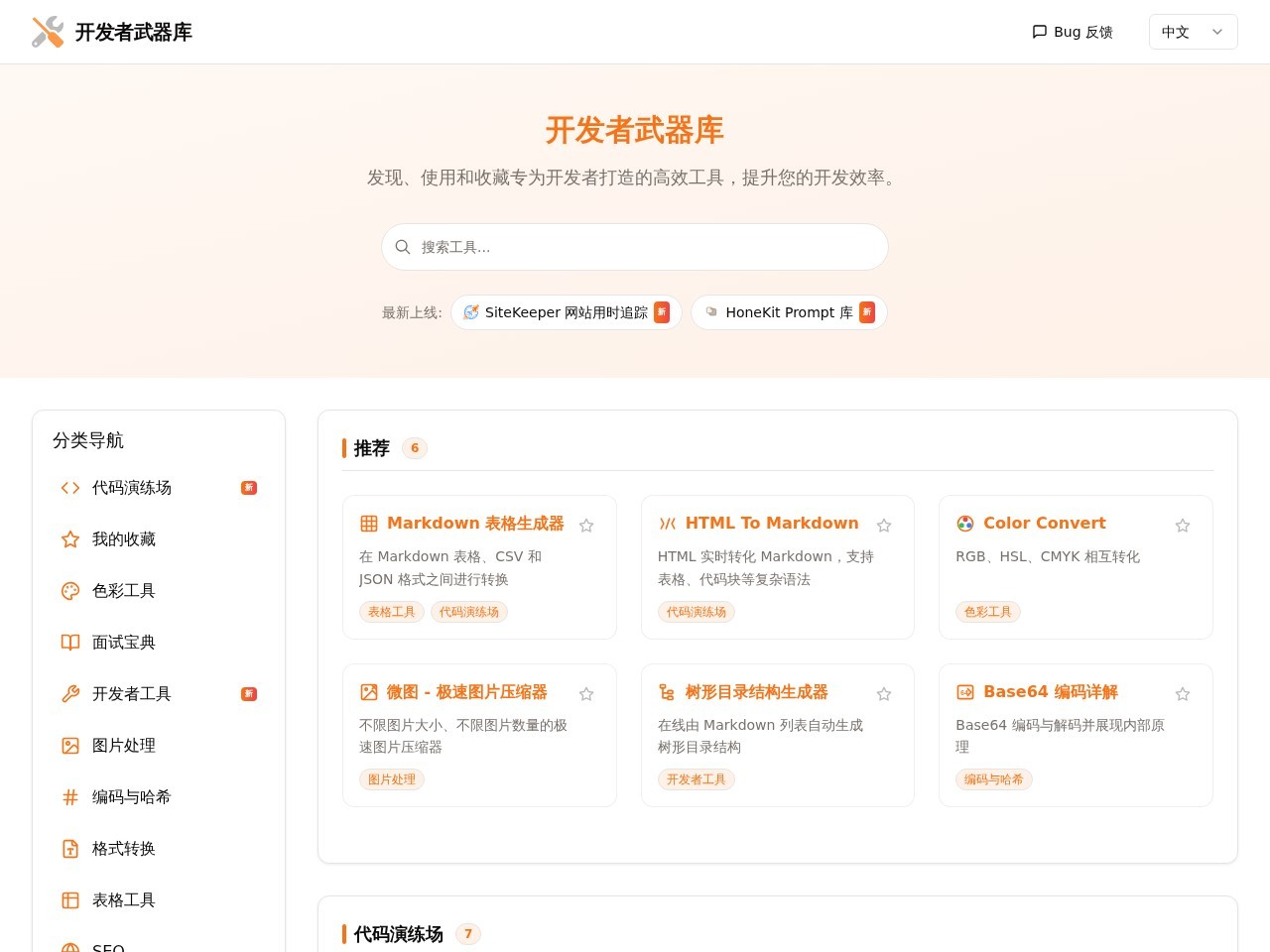The height and width of the screenshot is (952, 1270).
Task: Favorite the 树形目录结构生成器 card star
Action: click(x=884, y=694)
